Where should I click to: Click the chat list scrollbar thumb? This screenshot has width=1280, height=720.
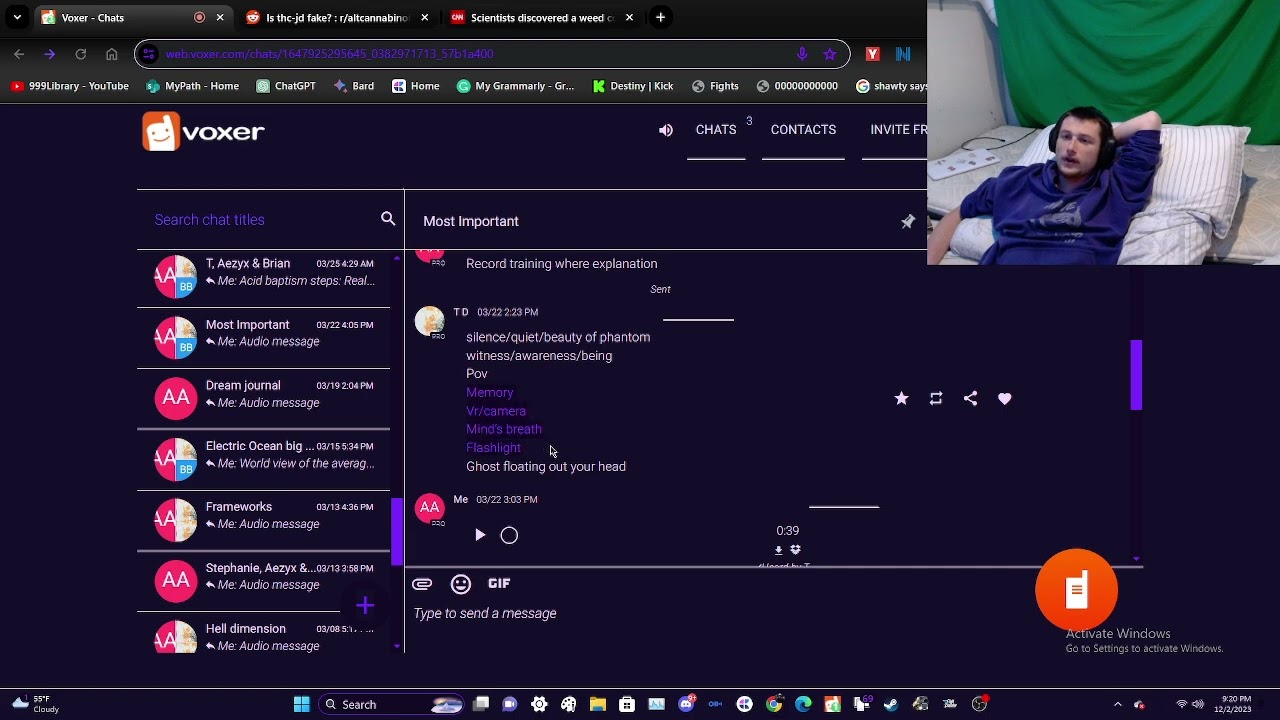pos(396,531)
